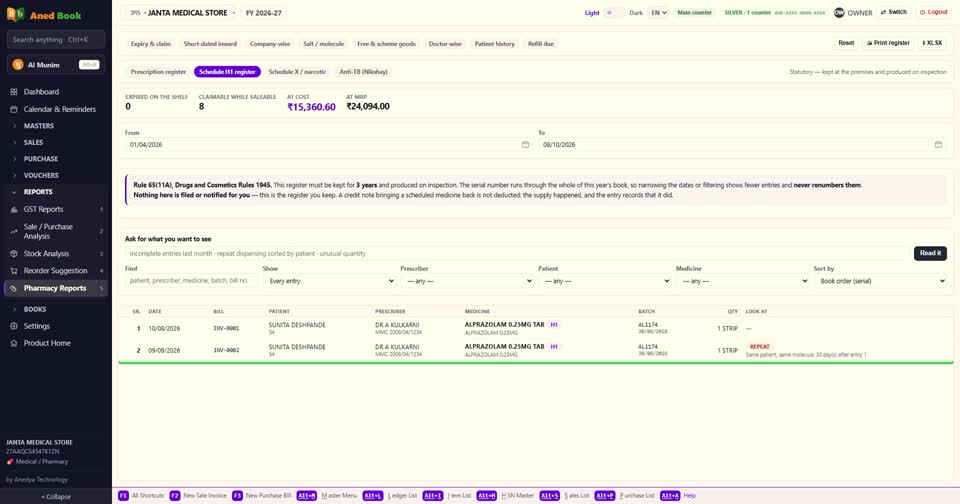Image resolution: width=960 pixels, height=504 pixels.
Task: Click the Alt+M Master Menu key badge
Action: (x=307, y=495)
